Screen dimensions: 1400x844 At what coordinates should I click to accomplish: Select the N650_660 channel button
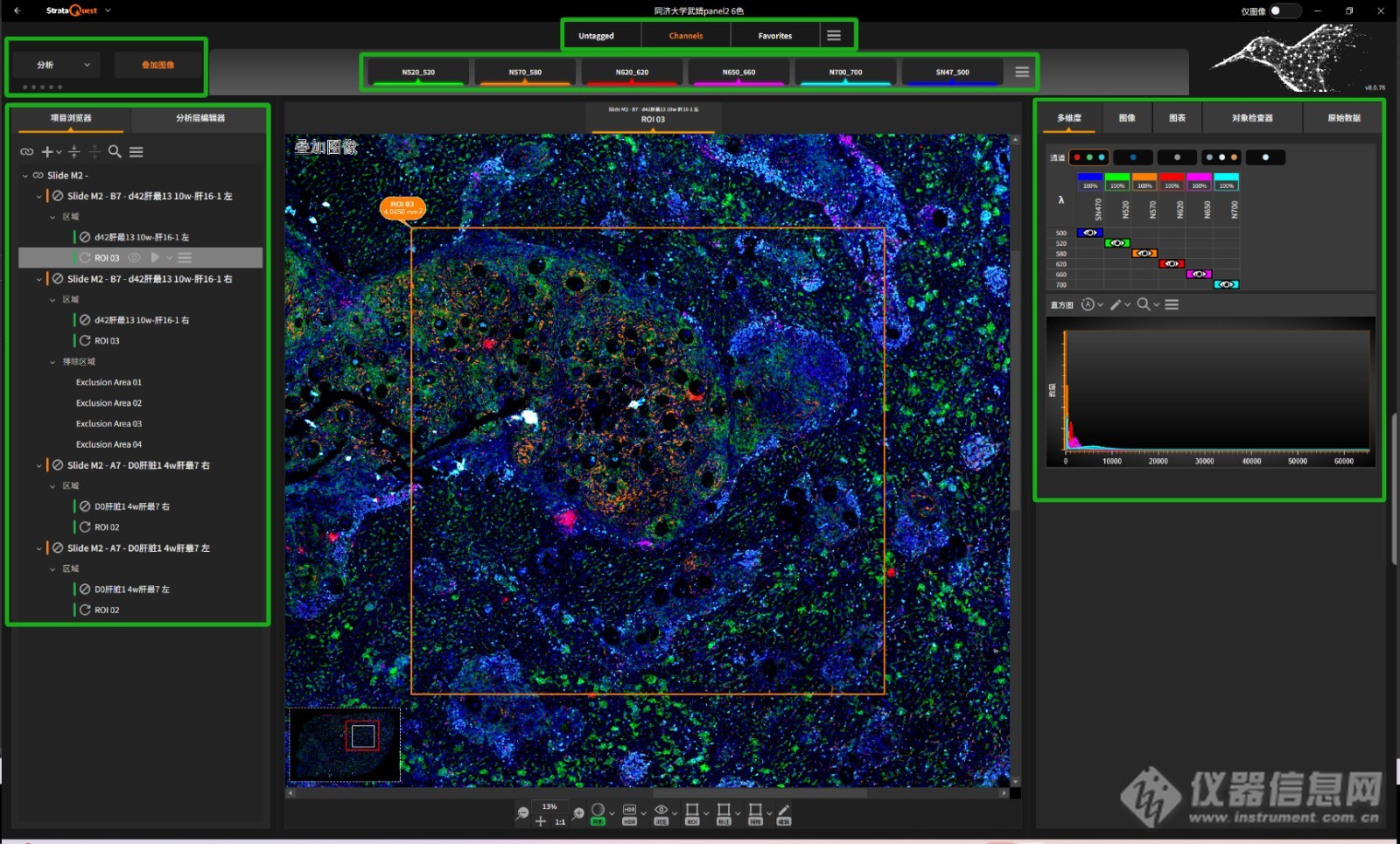point(738,72)
